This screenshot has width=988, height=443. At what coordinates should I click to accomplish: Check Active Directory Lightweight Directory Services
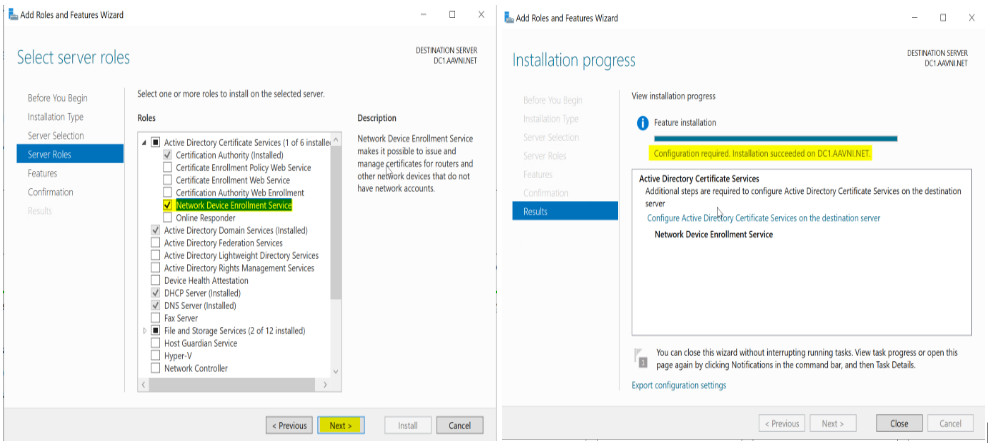(x=156, y=255)
